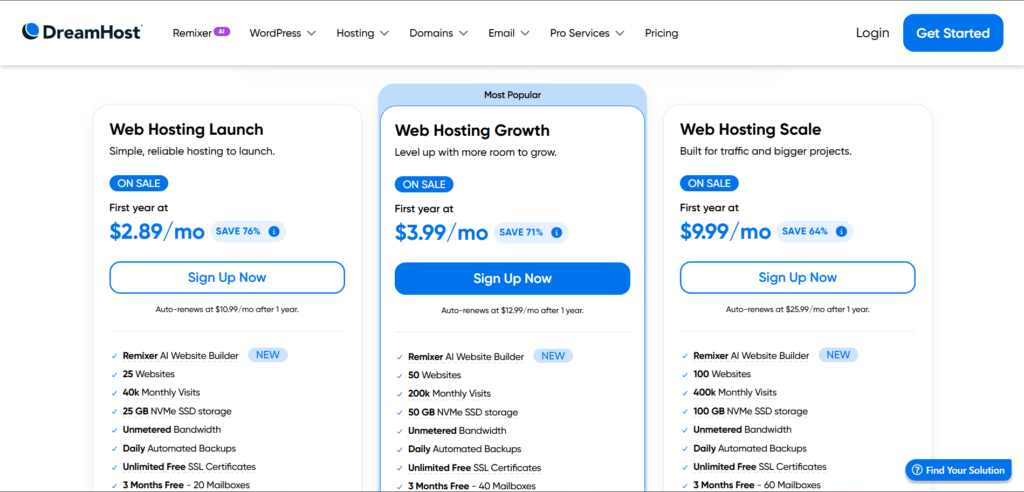
Task: Open Remixer from the navigation bar
Action: 191,33
